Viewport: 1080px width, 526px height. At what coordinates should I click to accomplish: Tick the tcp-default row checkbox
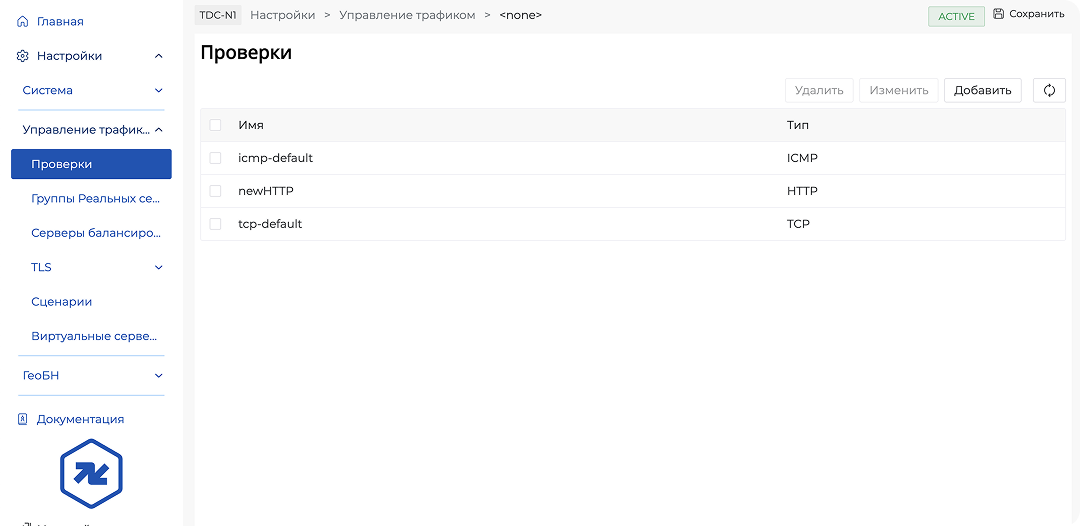[215, 224]
